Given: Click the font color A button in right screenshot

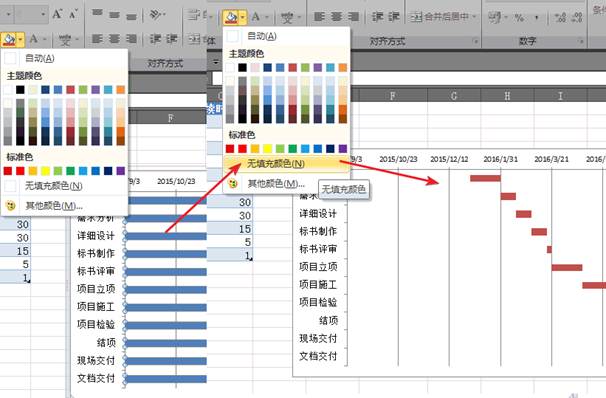Looking at the screenshot, I should [x=255, y=17].
